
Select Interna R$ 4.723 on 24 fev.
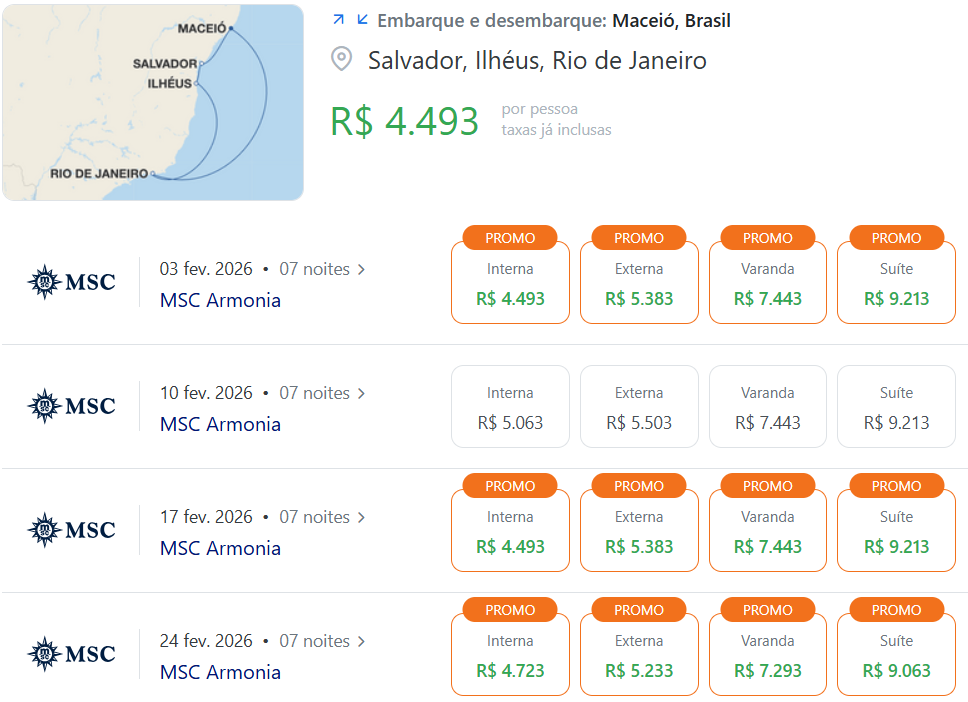(x=510, y=654)
